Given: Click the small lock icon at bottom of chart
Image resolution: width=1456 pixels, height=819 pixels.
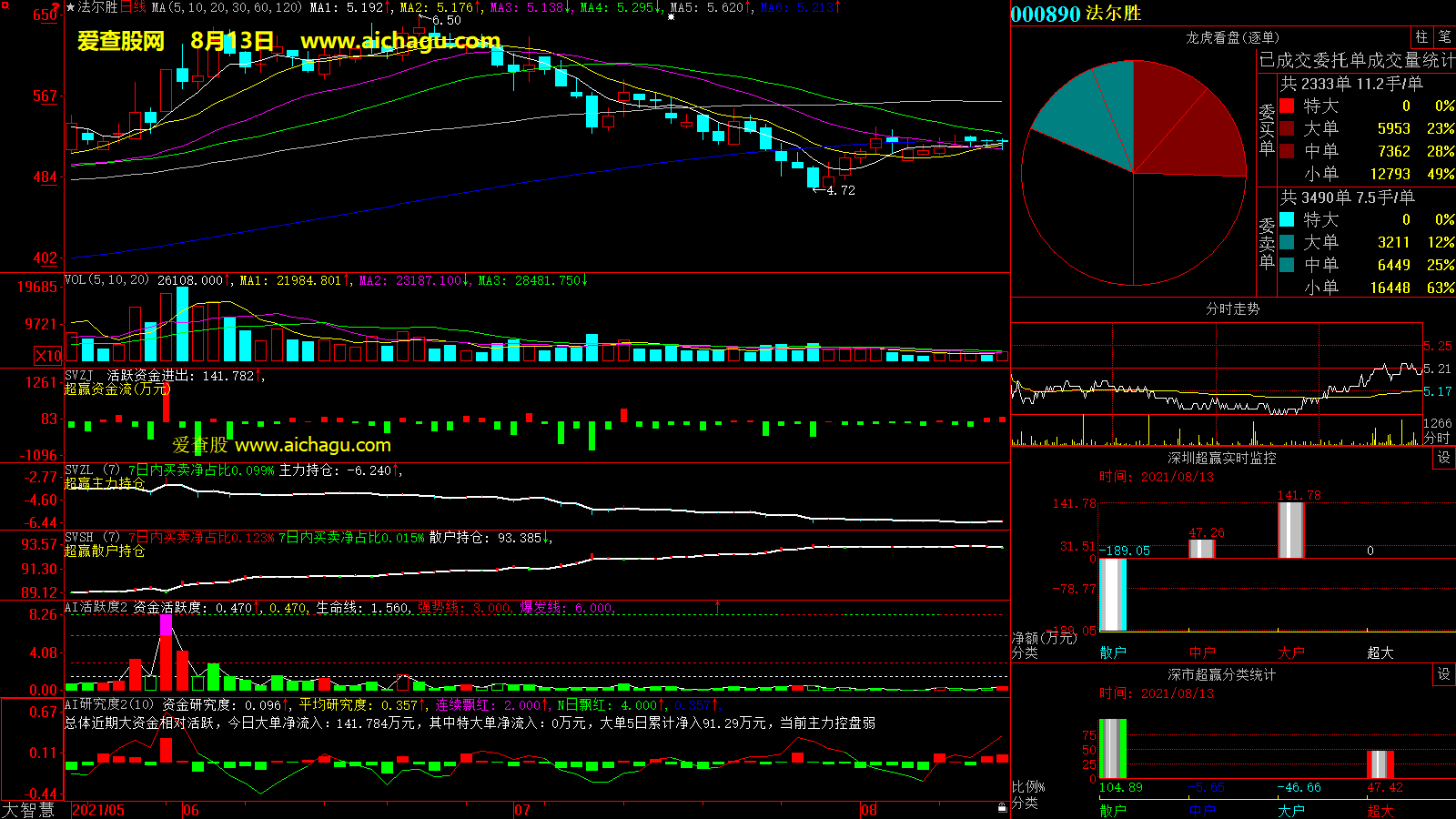Looking at the screenshot, I should pyautogui.click(x=1002, y=807).
